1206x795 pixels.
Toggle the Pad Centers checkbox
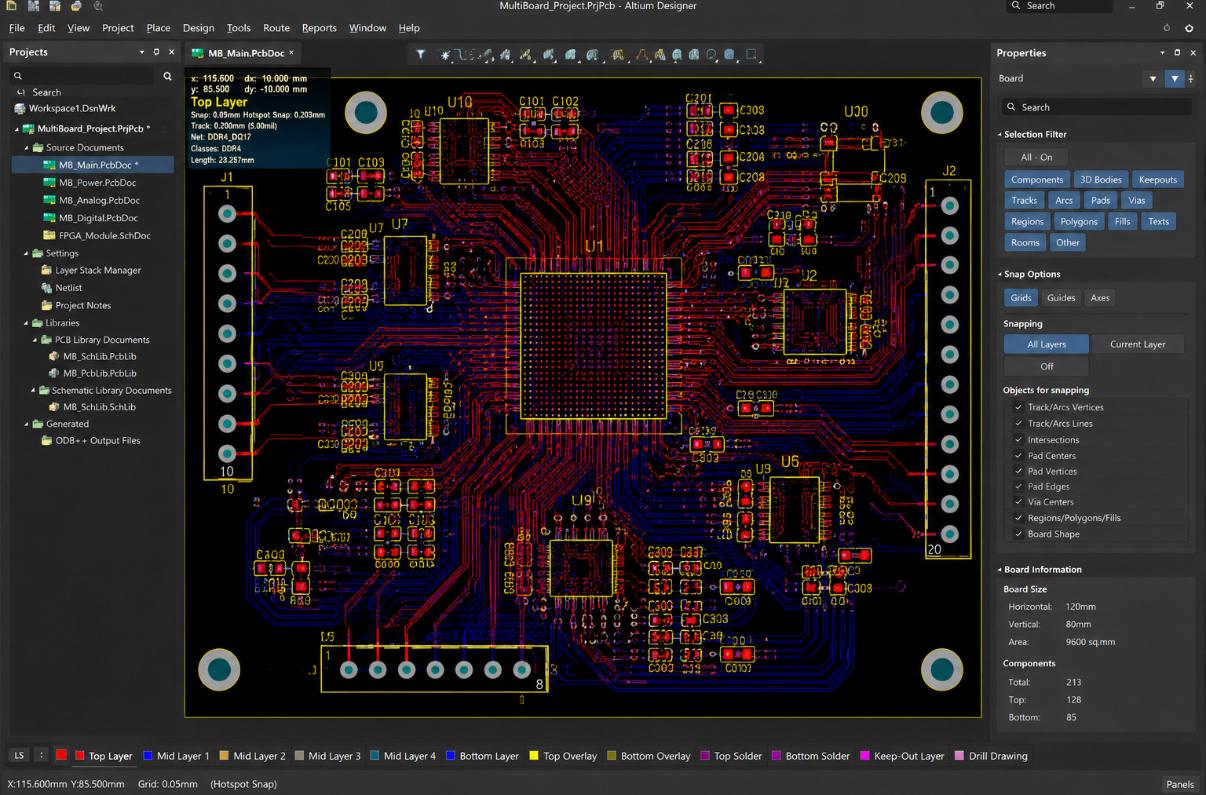1018,455
